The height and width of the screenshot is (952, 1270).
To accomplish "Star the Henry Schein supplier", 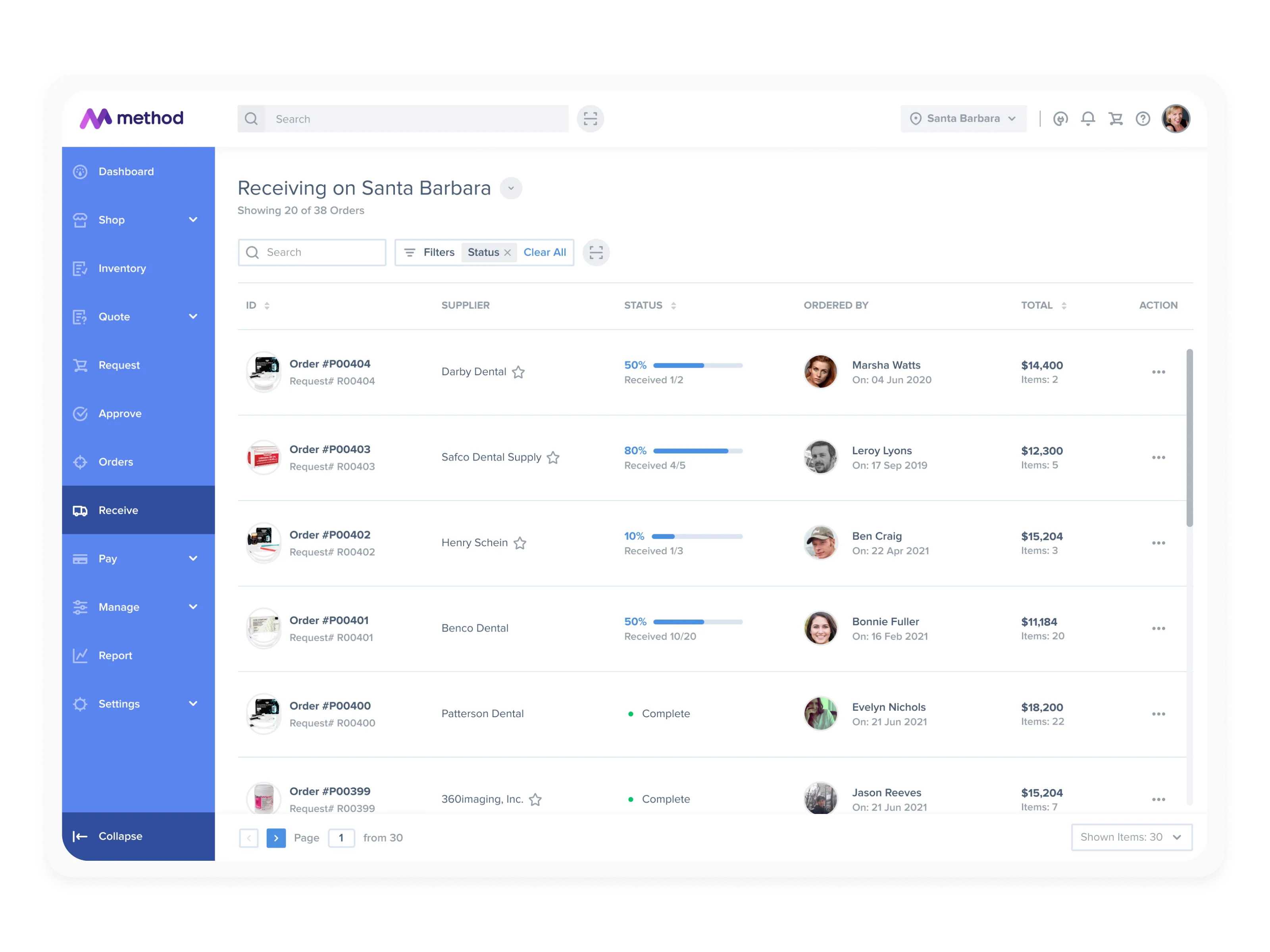I will click(x=520, y=543).
